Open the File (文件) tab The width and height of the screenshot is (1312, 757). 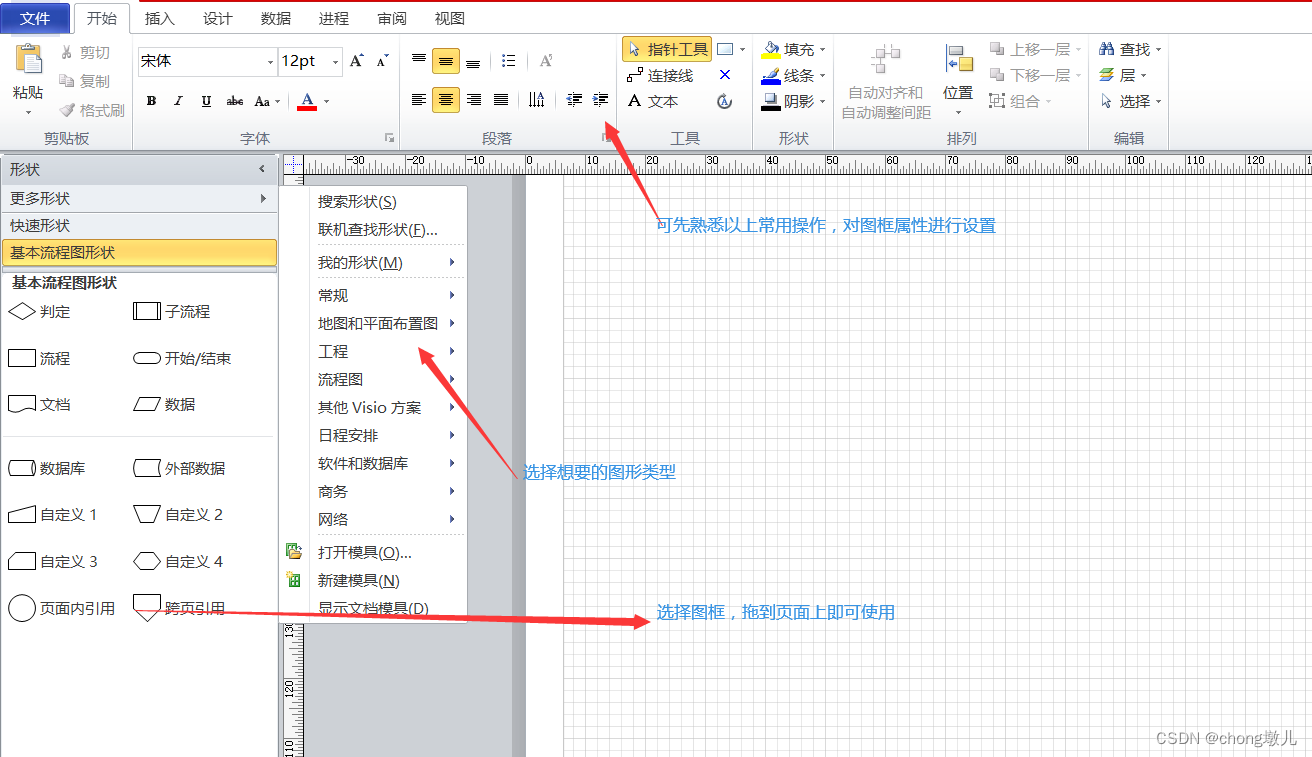[35, 18]
